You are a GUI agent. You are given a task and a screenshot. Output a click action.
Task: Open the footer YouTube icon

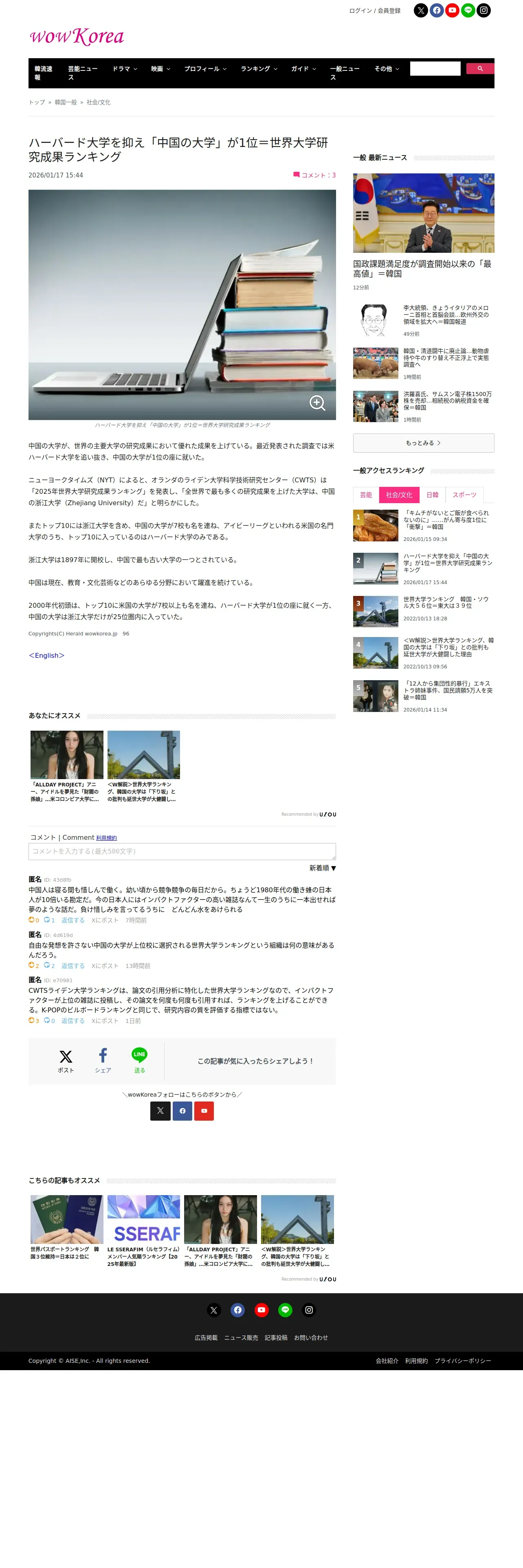click(x=261, y=1310)
